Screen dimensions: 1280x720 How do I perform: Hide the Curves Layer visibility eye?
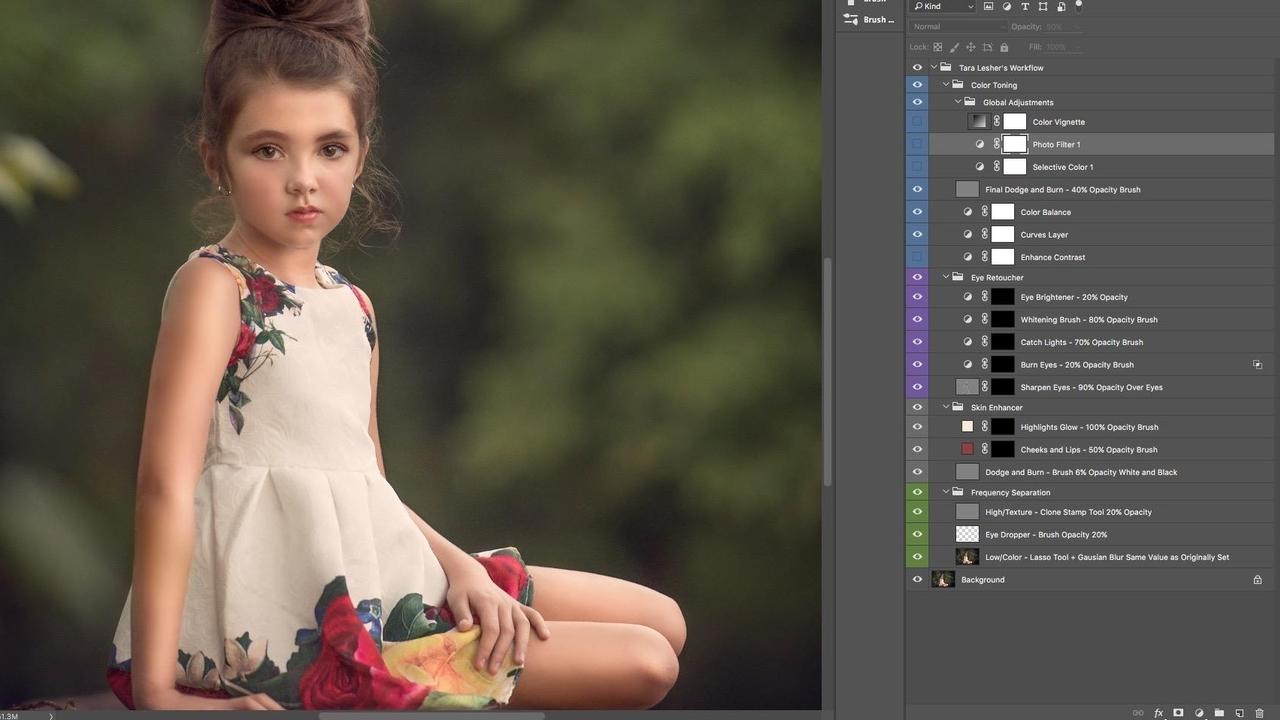917,235
